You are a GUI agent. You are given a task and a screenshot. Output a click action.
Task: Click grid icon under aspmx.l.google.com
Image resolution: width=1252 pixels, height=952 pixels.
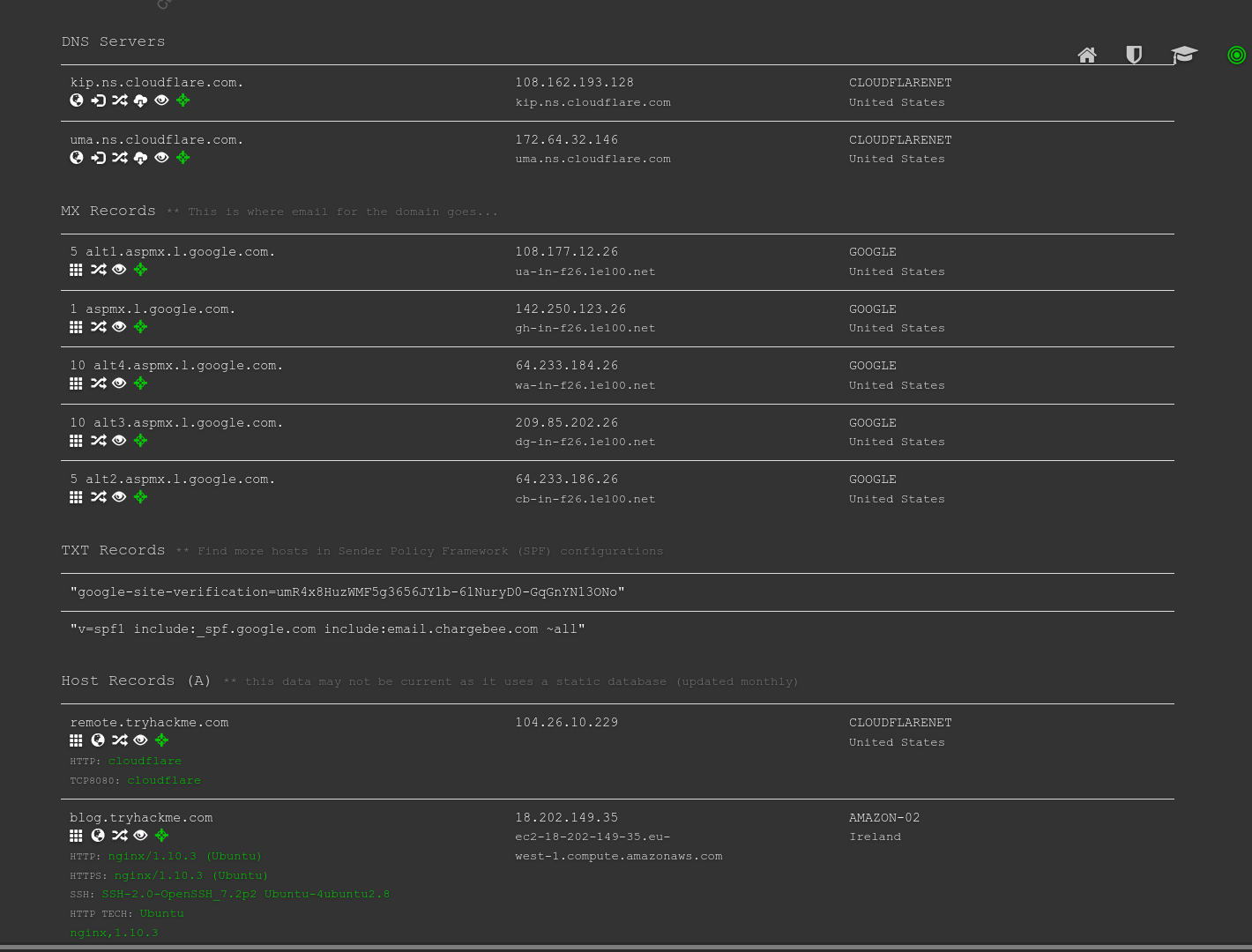click(76, 327)
